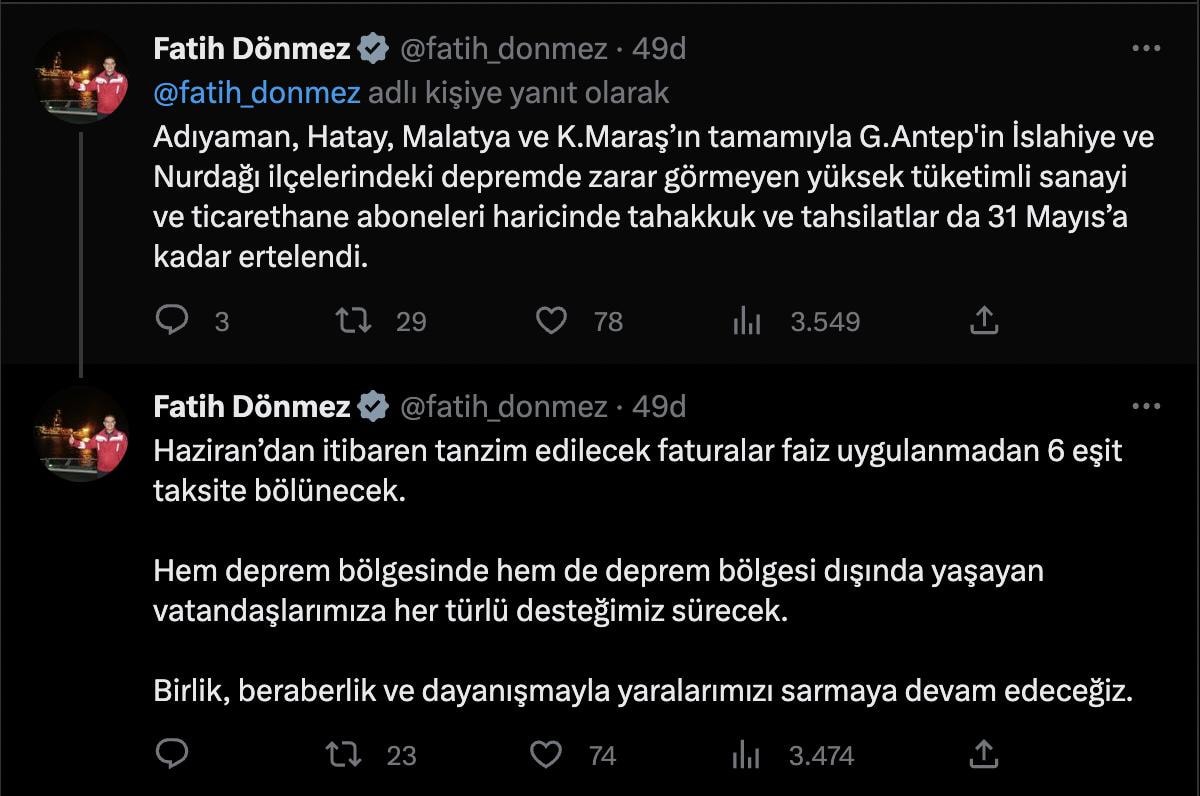Open the first tweet's profile avatar
This screenshot has height=796, width=1200.
[x=81, y=76]
